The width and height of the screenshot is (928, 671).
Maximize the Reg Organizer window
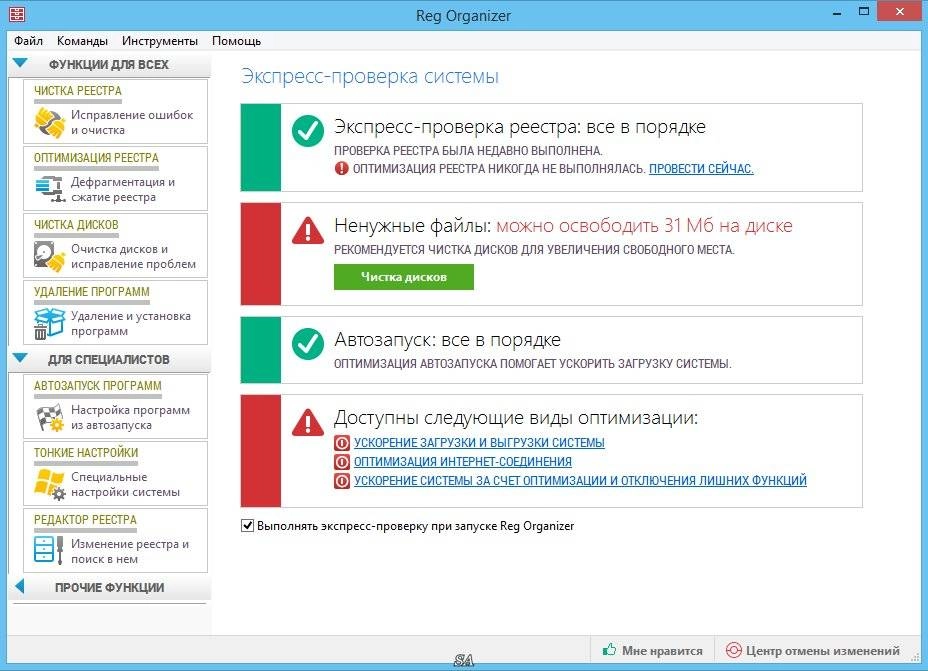(x=864, y=12)
